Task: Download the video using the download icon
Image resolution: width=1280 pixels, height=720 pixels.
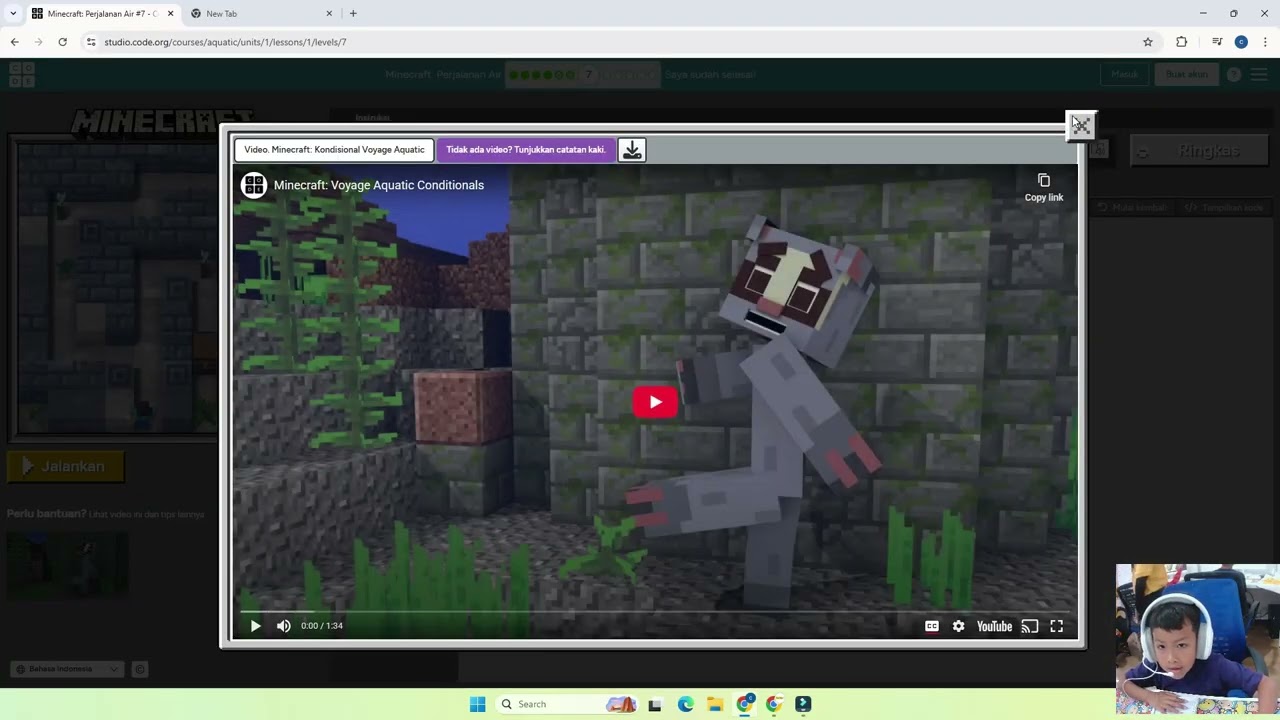Action: [632, 150]
